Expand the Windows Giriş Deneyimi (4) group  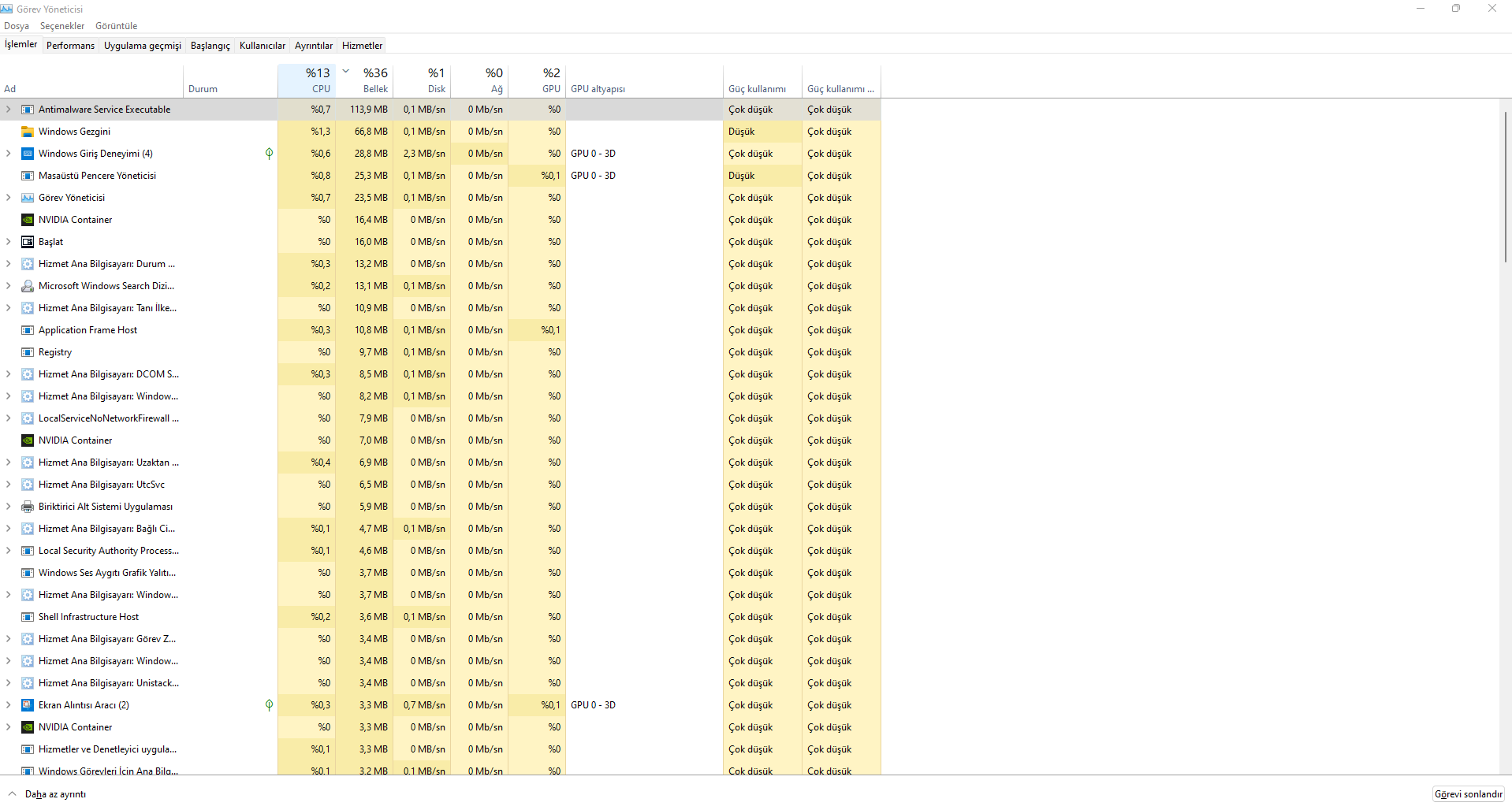coord(9,154)
